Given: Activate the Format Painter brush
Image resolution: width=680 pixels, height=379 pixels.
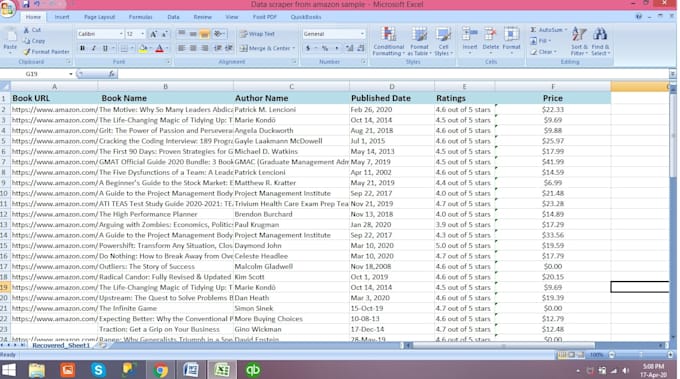Looking at the screenshot, I should [x=26, y=52].
